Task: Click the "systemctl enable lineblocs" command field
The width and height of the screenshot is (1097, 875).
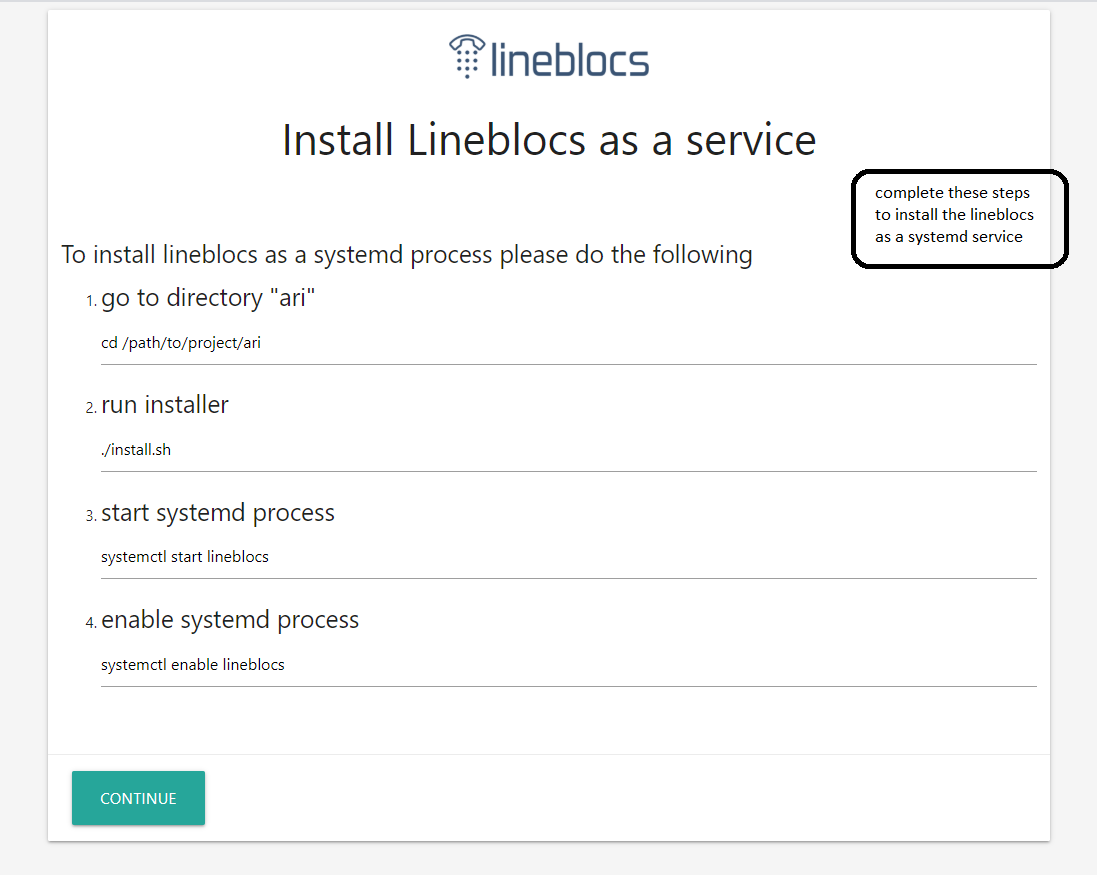Action: [x=569, y=665]
